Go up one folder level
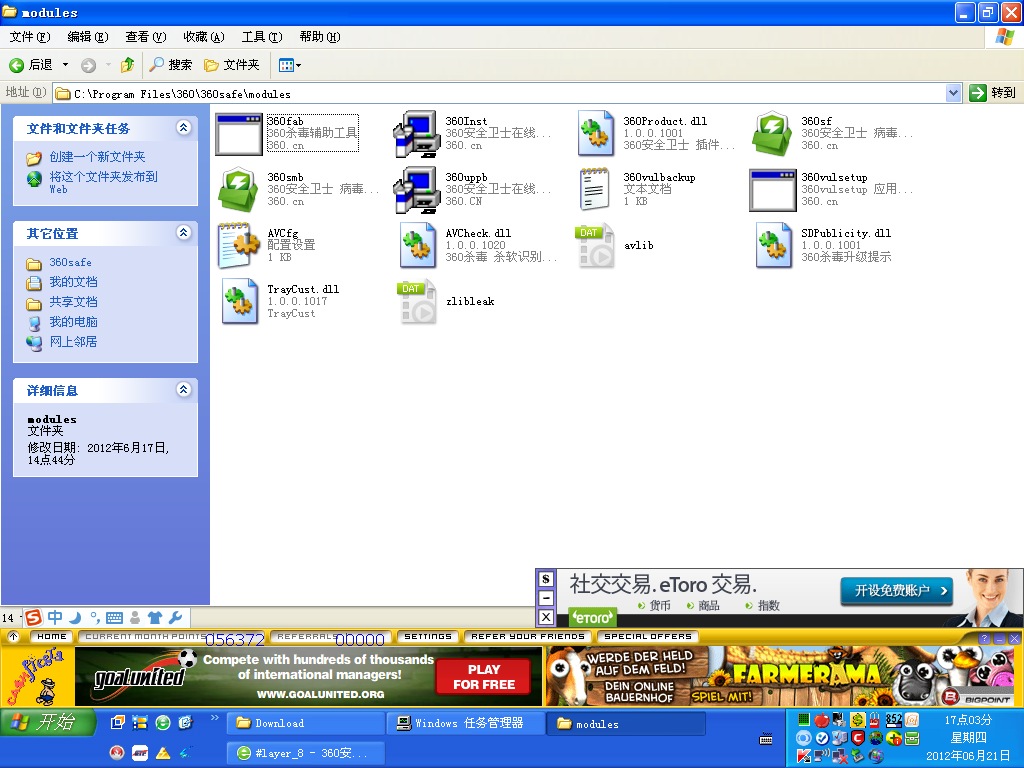 point(127,65)
